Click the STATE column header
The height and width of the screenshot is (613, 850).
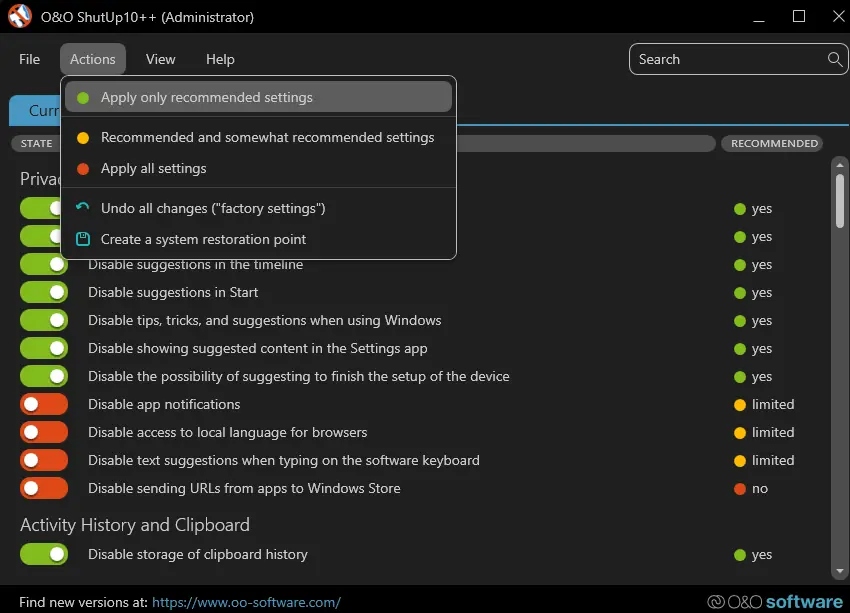pyautogui.click(x=36, y=144)
